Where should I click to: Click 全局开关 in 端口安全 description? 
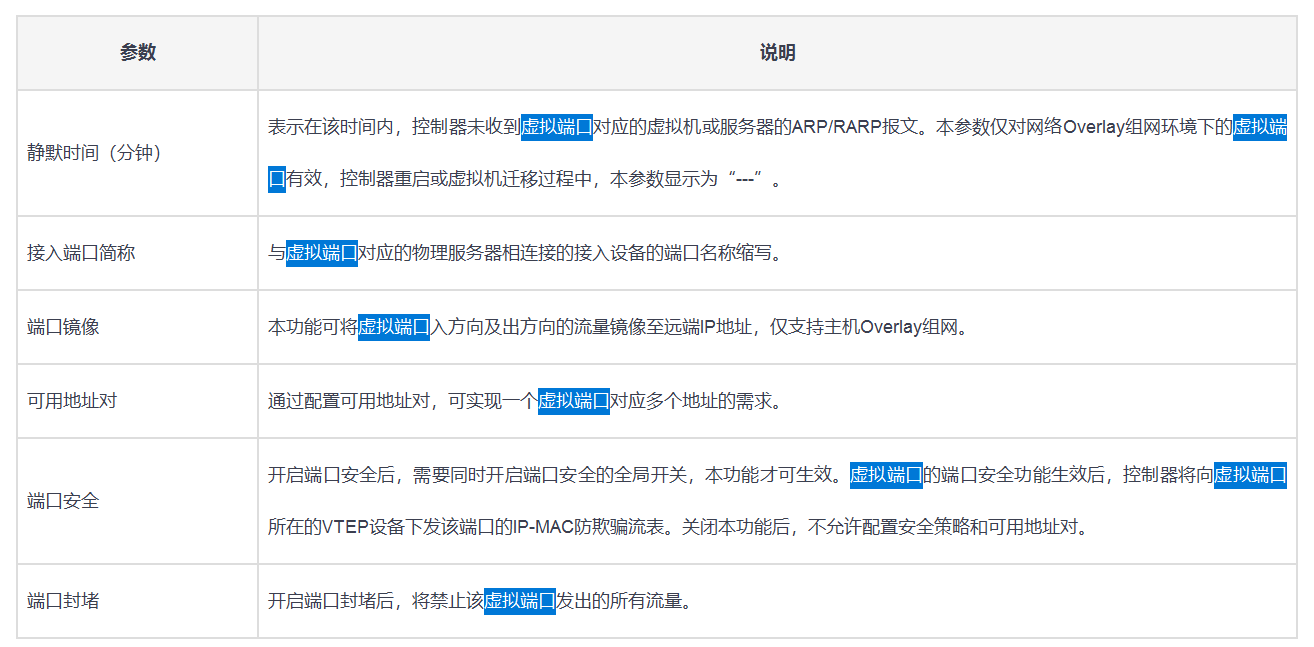655,475
